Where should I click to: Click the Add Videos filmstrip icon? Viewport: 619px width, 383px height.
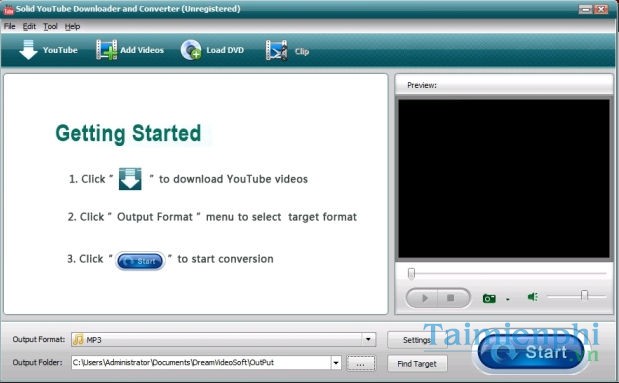(107, 50)
